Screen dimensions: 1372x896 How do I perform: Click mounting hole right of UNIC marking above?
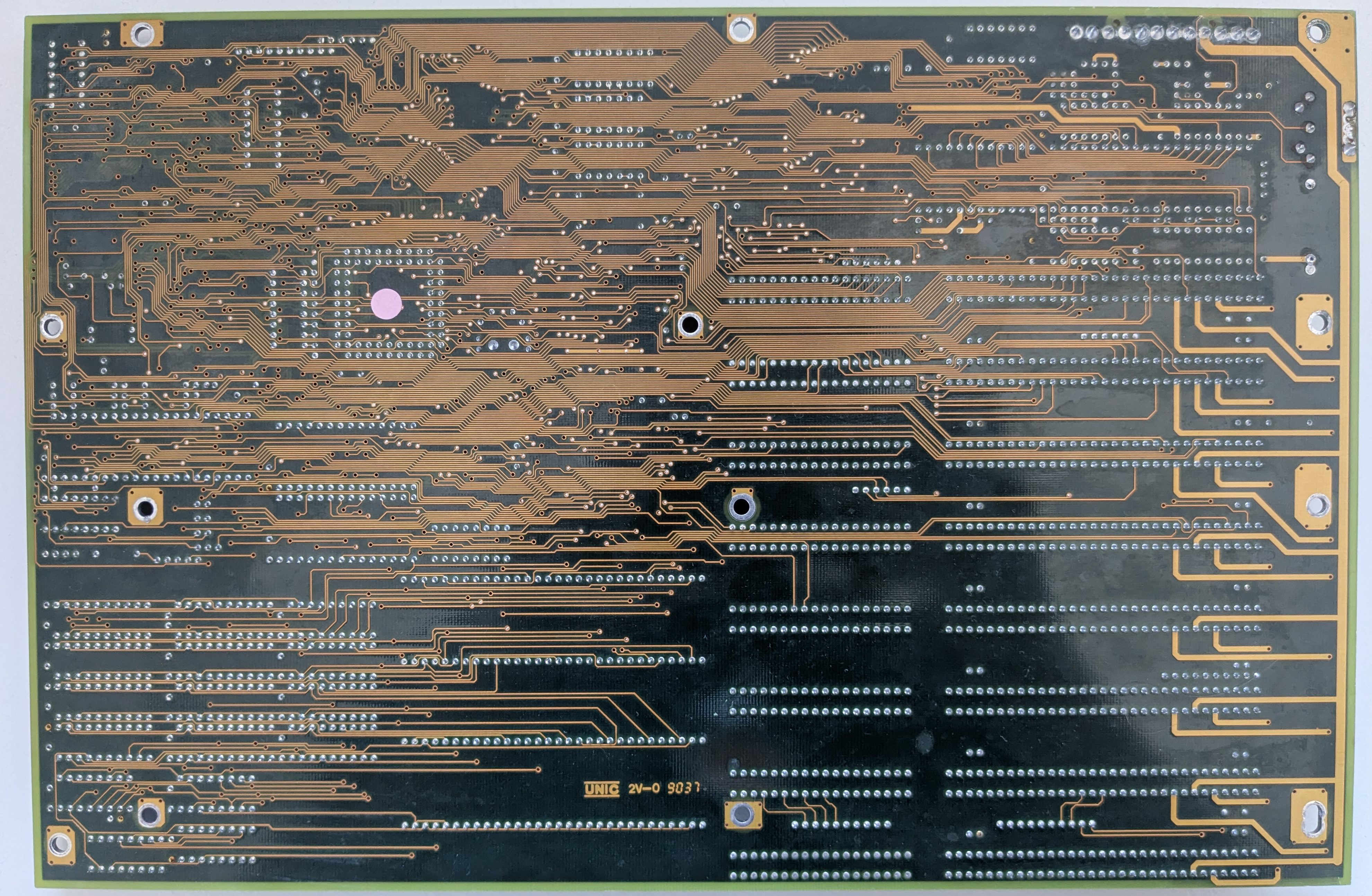coord(741,507)
